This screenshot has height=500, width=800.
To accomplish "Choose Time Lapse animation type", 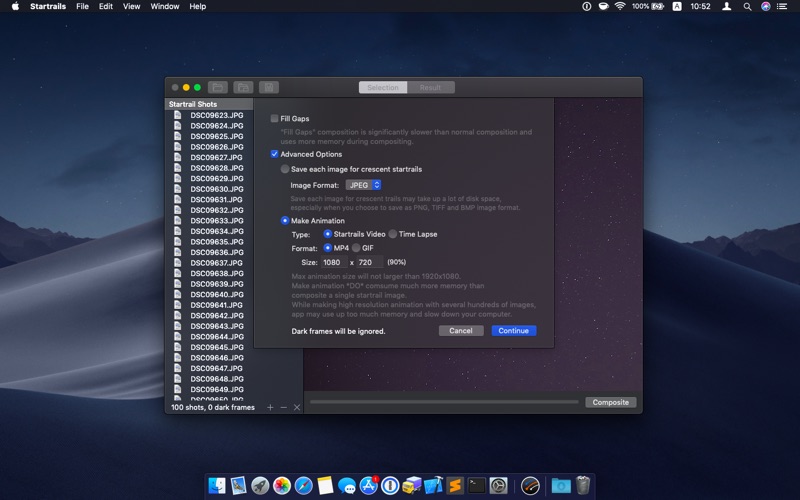I will click(393, 234).
